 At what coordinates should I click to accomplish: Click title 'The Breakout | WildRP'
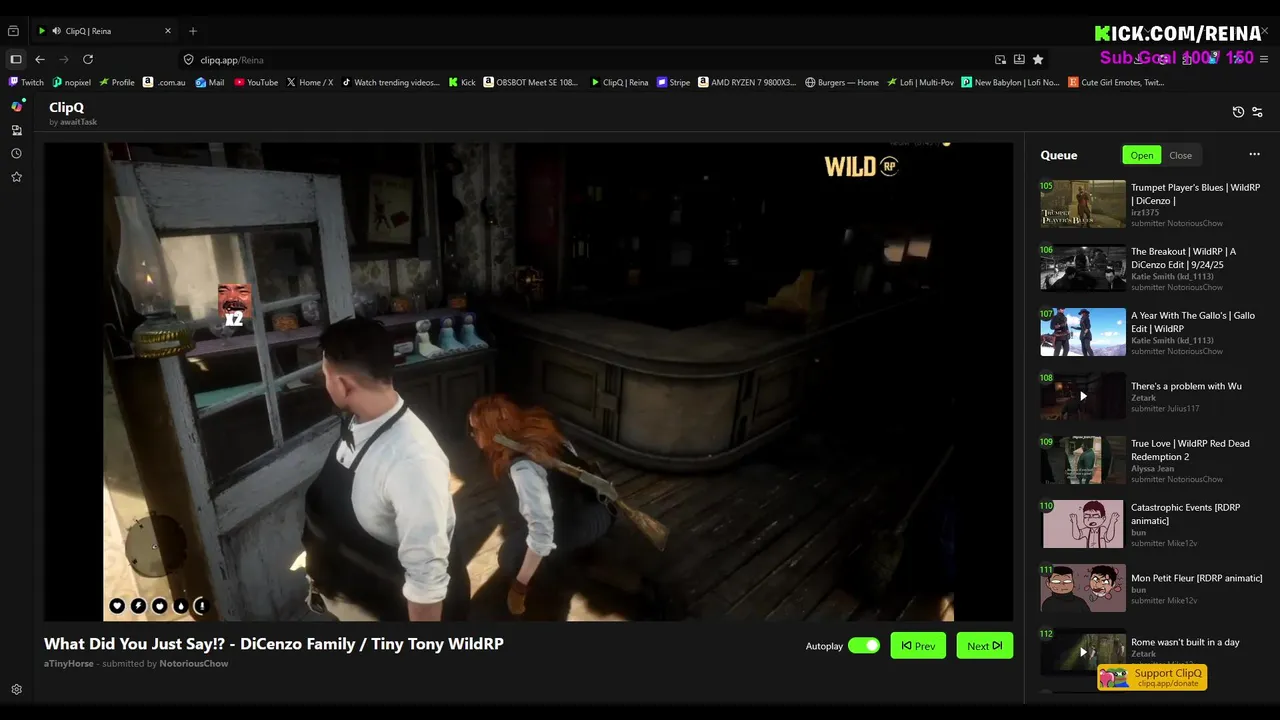(1183, 258)
